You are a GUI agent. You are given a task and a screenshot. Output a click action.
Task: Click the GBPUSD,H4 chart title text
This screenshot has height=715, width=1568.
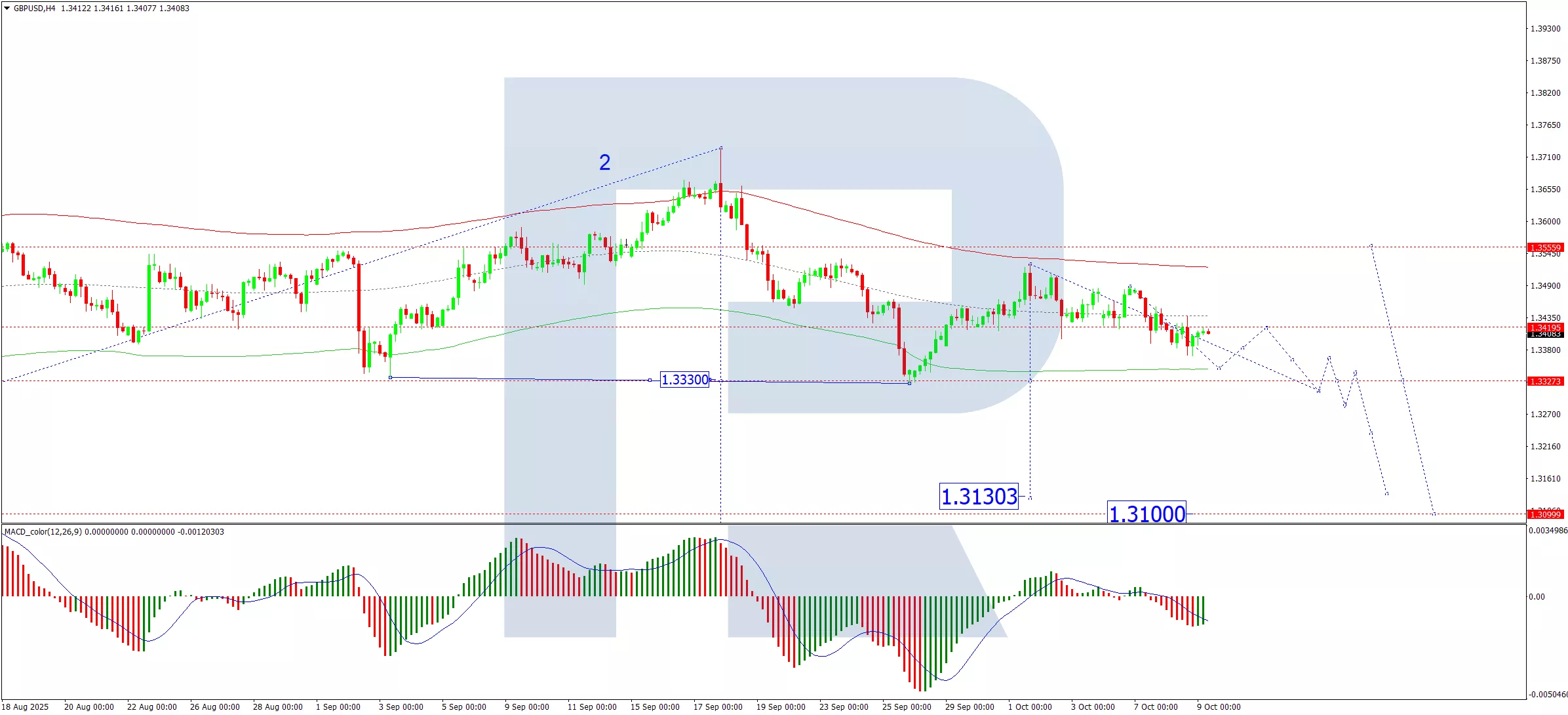pos(34,9)
